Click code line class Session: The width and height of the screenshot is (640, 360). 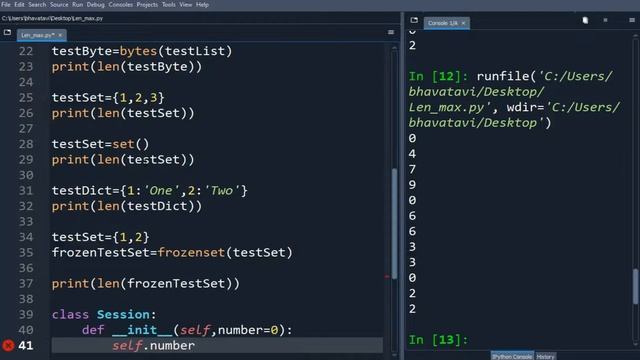tap(104, 315)
